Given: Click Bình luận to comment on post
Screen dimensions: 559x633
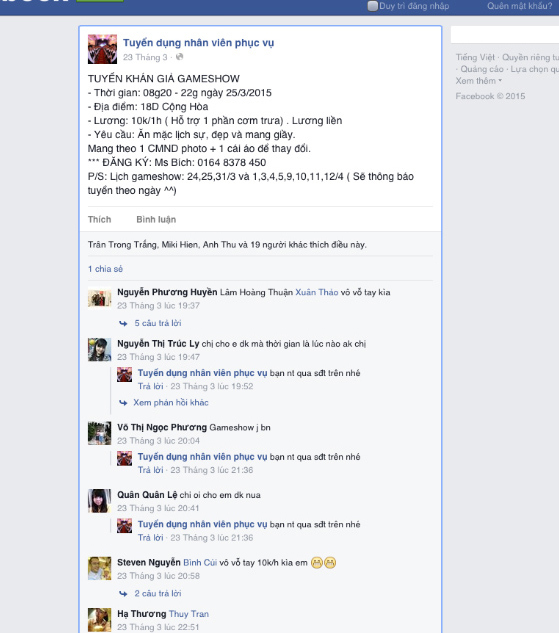Looking at the screenshot, I should [x=156, y=220].
